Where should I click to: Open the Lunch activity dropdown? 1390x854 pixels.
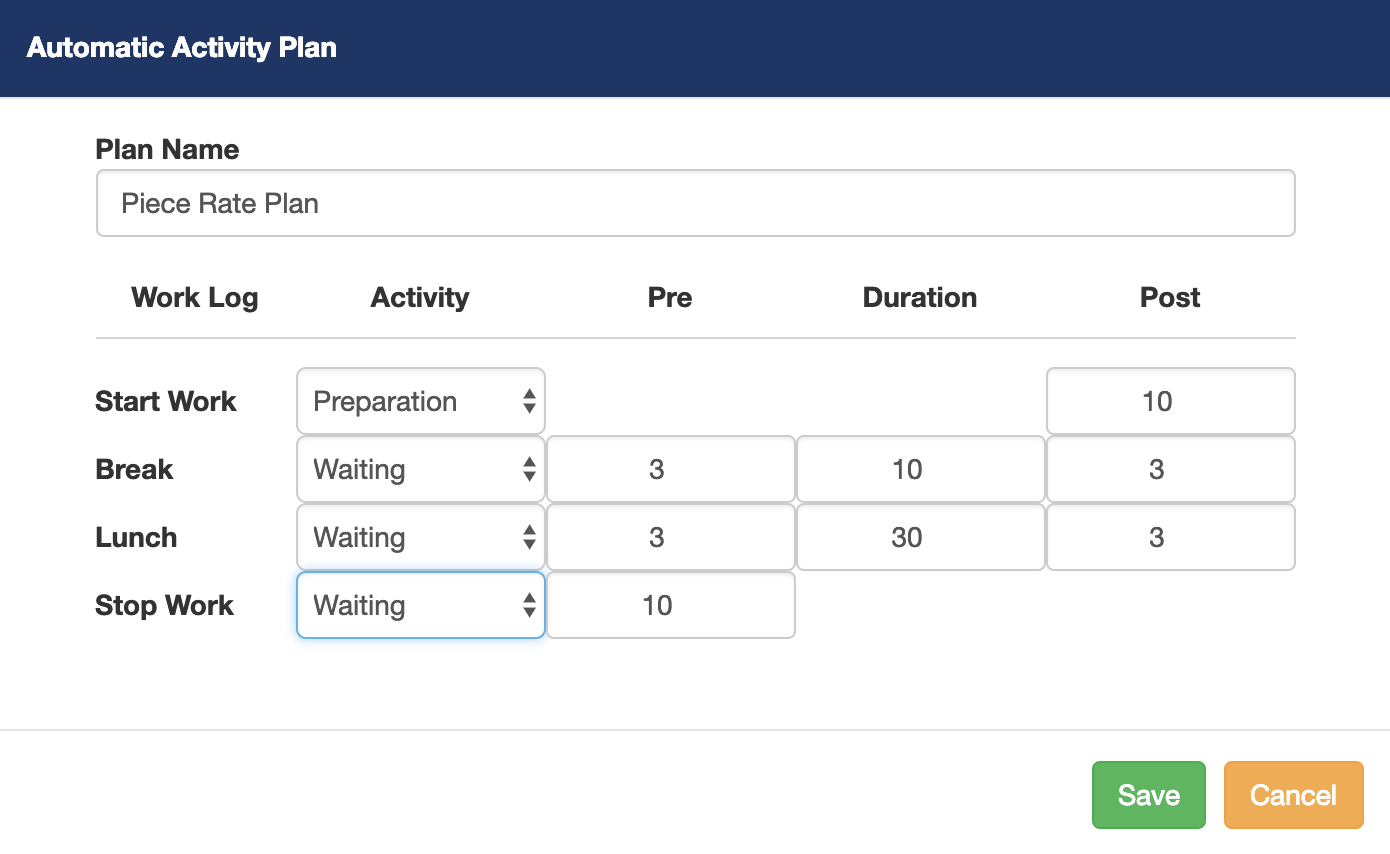click(420, 537)
